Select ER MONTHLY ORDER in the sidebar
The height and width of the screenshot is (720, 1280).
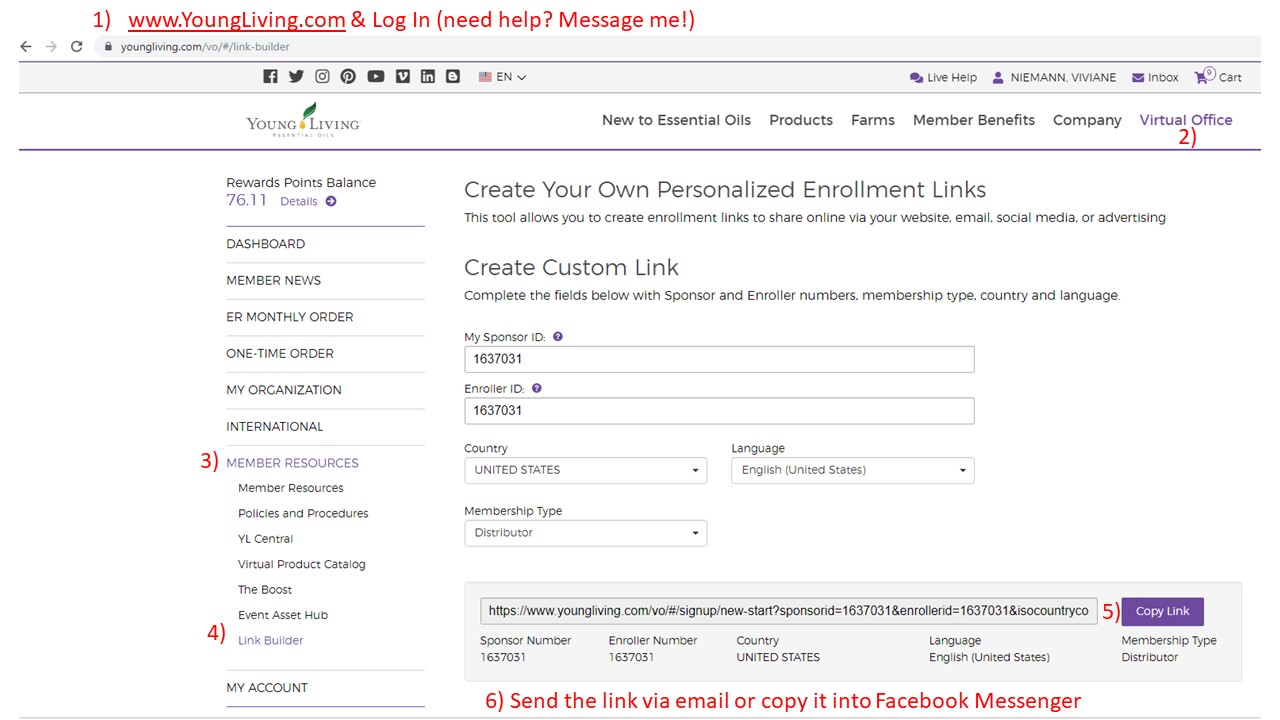tap(290, 317)
